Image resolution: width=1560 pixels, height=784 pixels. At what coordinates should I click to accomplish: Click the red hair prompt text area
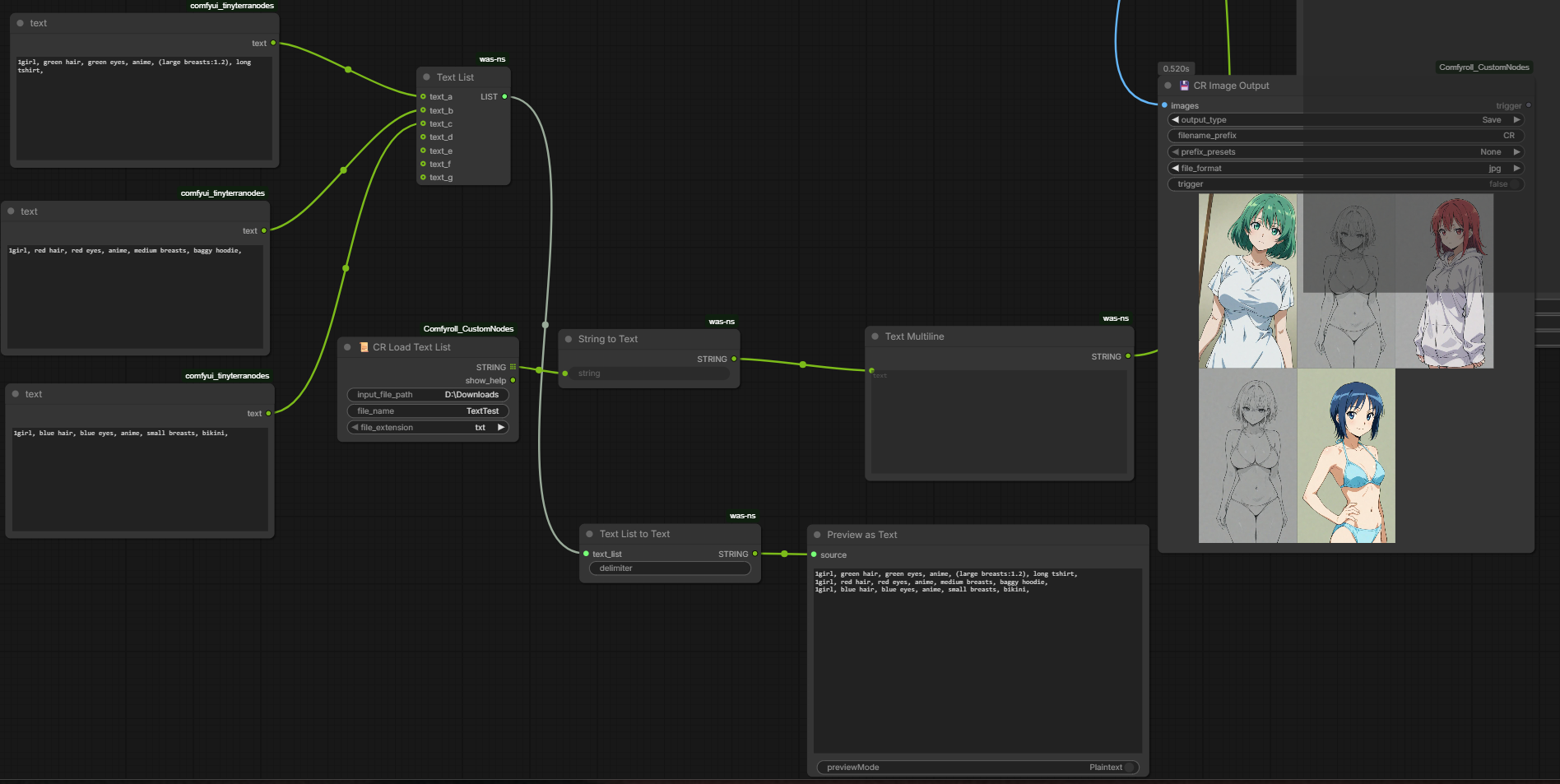coord(135,296)
